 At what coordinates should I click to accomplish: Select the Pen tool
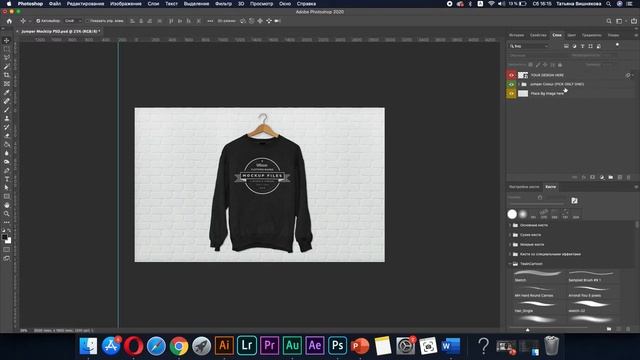(x=7, y=170)
